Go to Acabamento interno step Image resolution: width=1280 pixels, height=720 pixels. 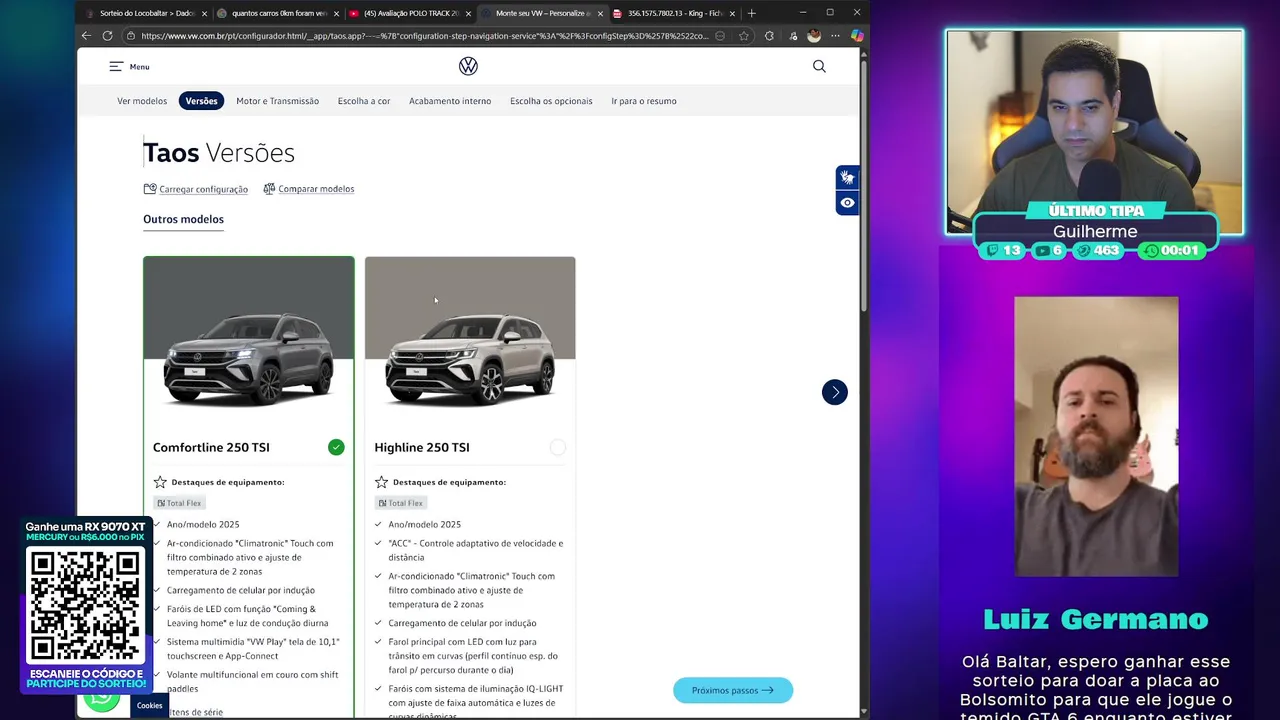[450, 101]
